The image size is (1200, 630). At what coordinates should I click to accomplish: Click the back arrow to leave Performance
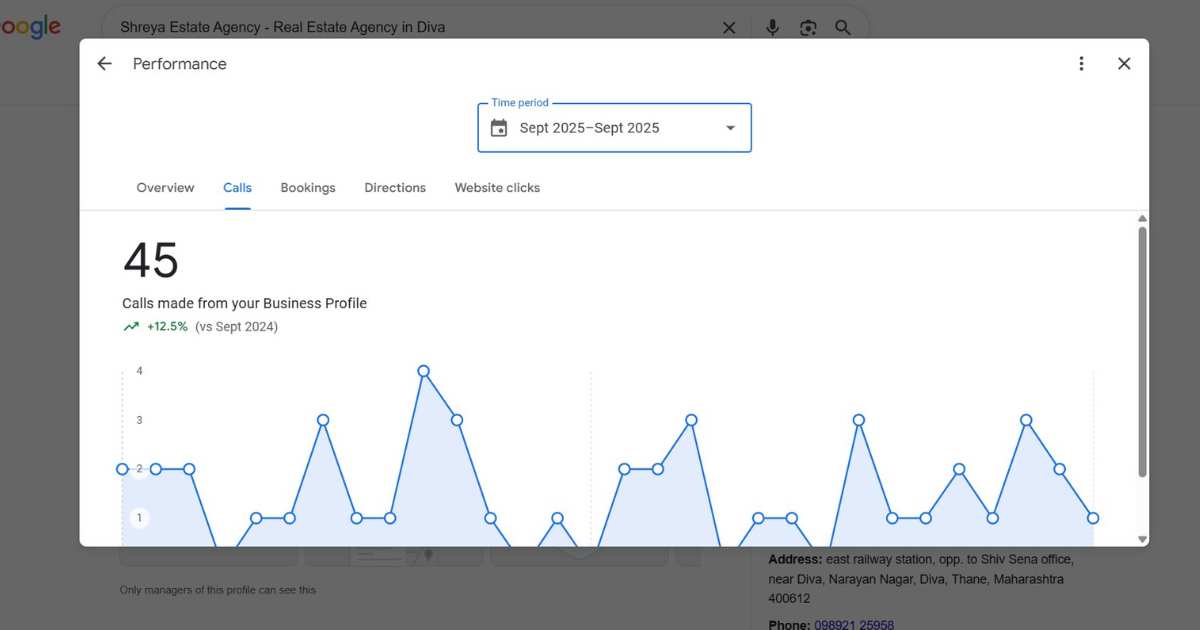click(x=104, y=63)
